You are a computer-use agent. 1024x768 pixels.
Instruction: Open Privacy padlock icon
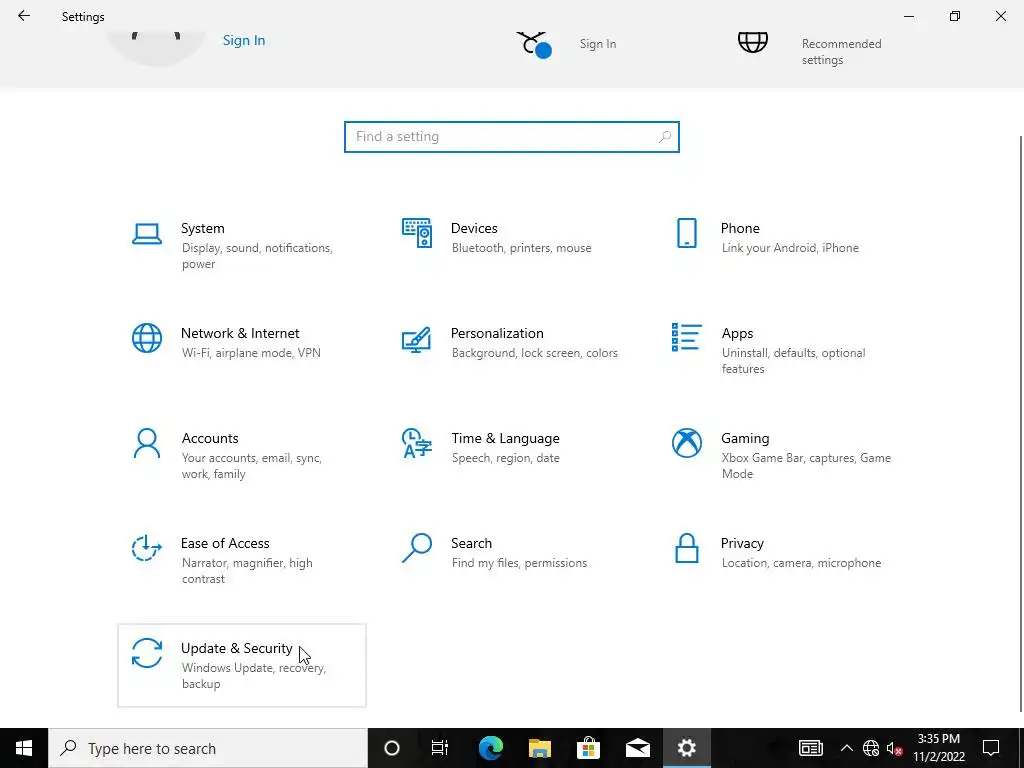[x=686, y=548]
